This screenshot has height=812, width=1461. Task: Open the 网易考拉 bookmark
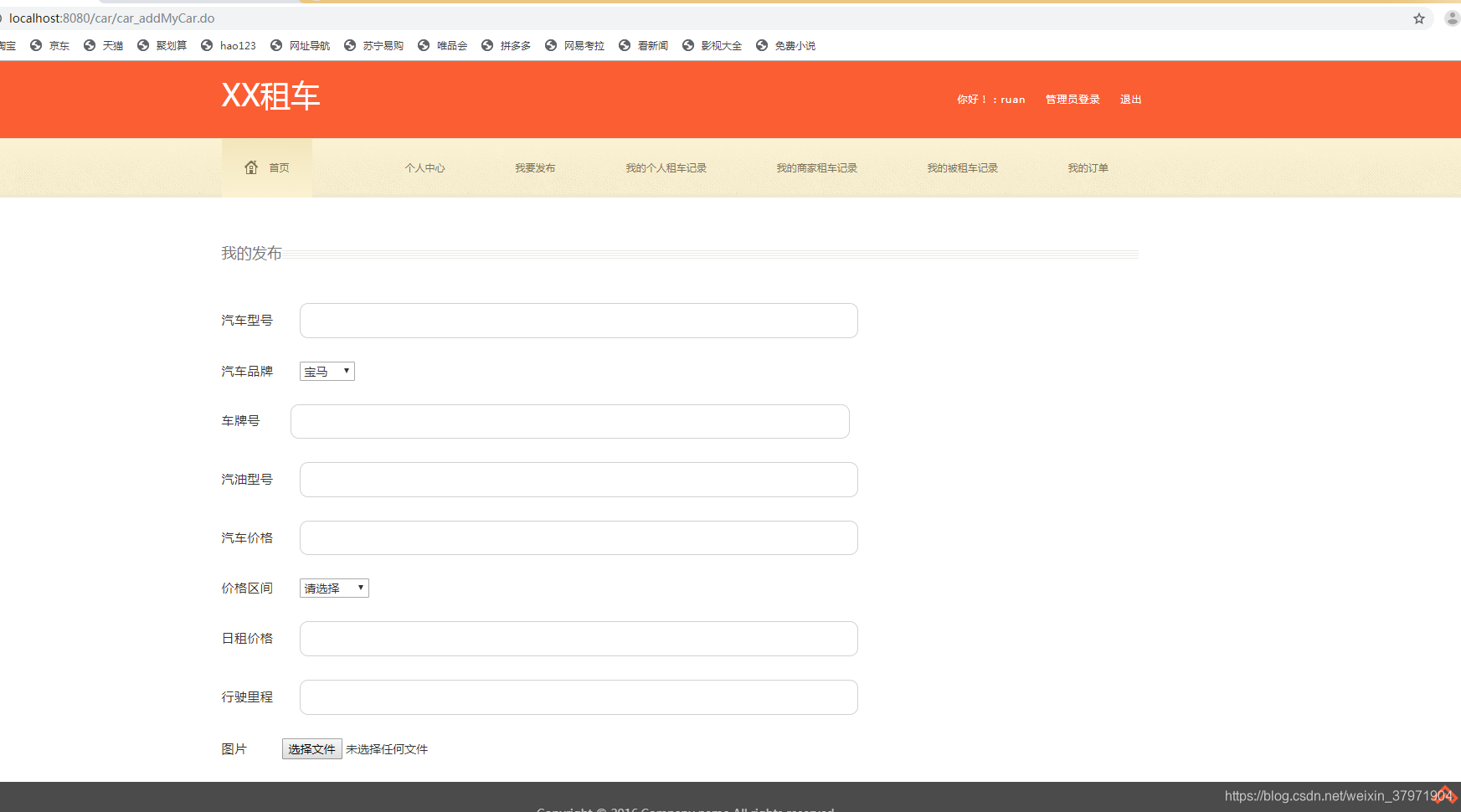575,45
